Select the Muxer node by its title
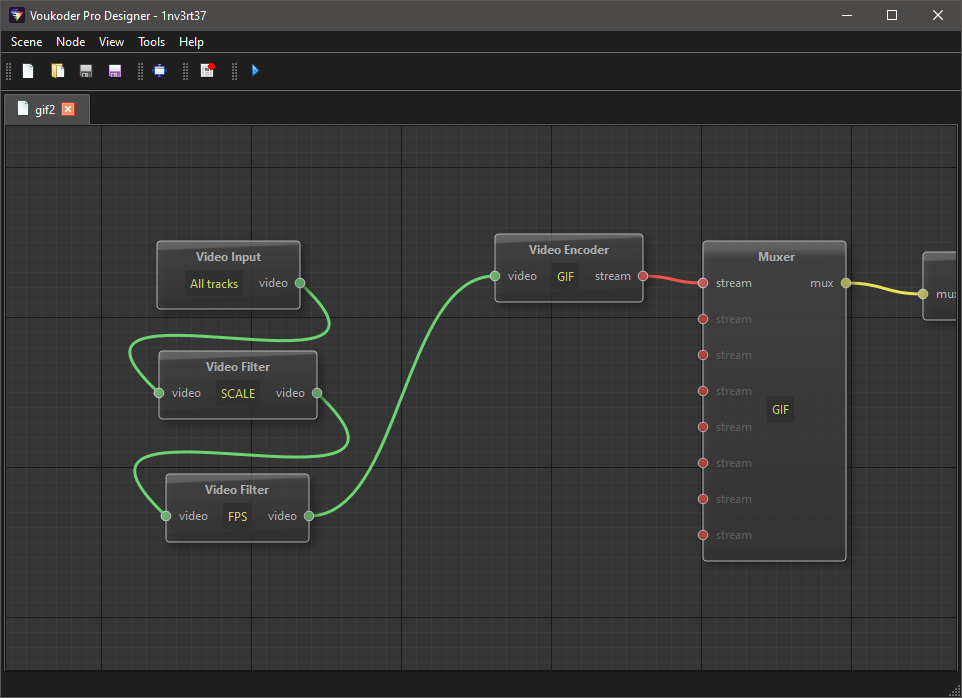The image size is (962, 698). point(776,256)
